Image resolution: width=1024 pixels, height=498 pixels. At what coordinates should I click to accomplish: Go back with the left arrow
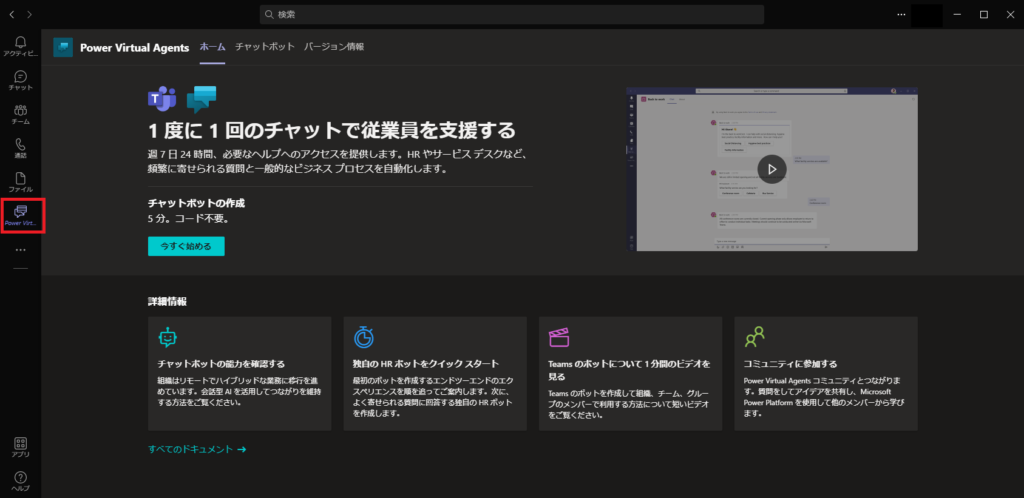[12, 14]
